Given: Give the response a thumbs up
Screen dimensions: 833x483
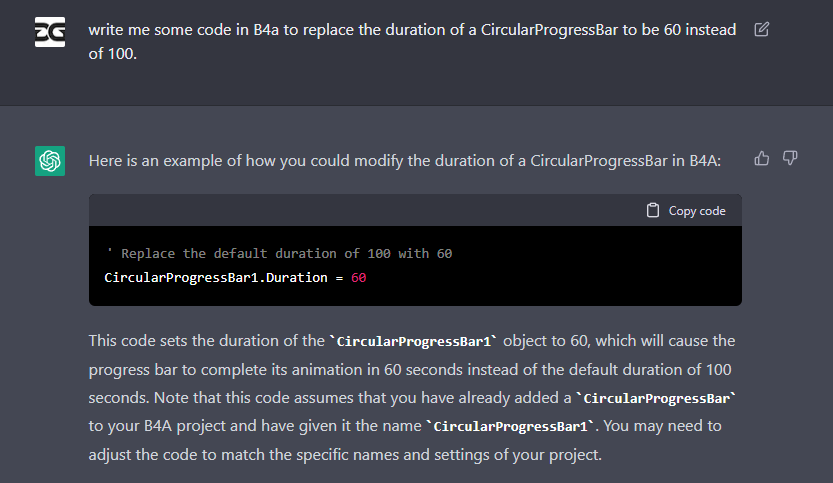Looking at the screenshot, I should pos(762,159).
